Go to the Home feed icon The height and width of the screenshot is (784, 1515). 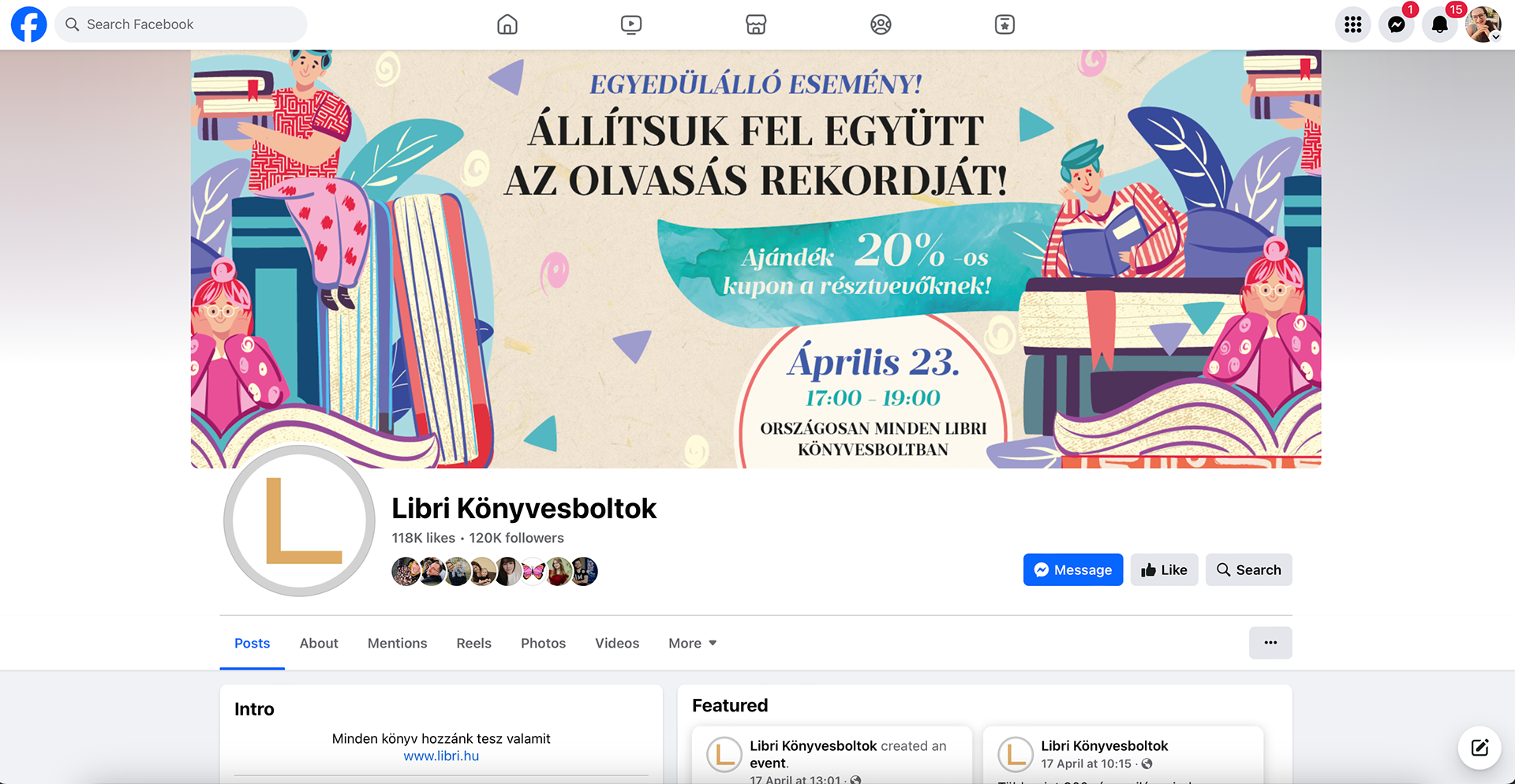tap(507, 24)
